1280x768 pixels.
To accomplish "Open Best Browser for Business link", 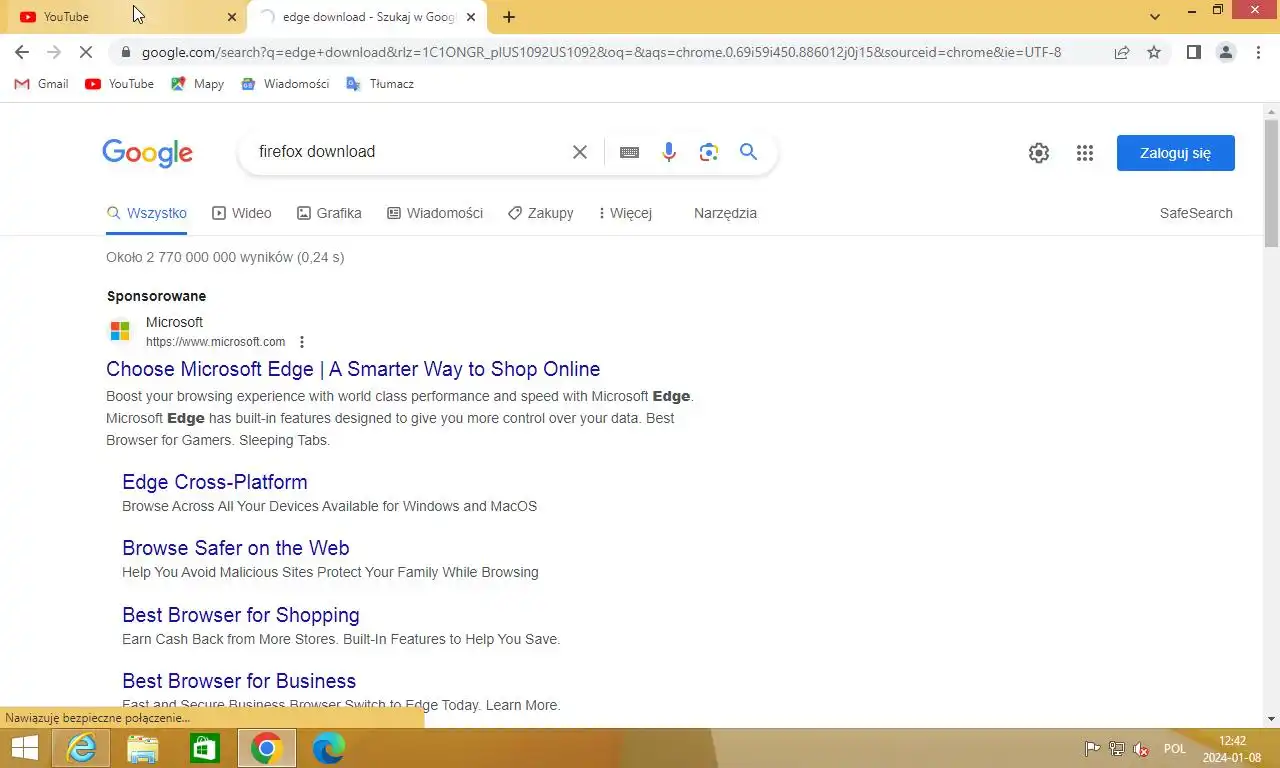I will 239,681.
